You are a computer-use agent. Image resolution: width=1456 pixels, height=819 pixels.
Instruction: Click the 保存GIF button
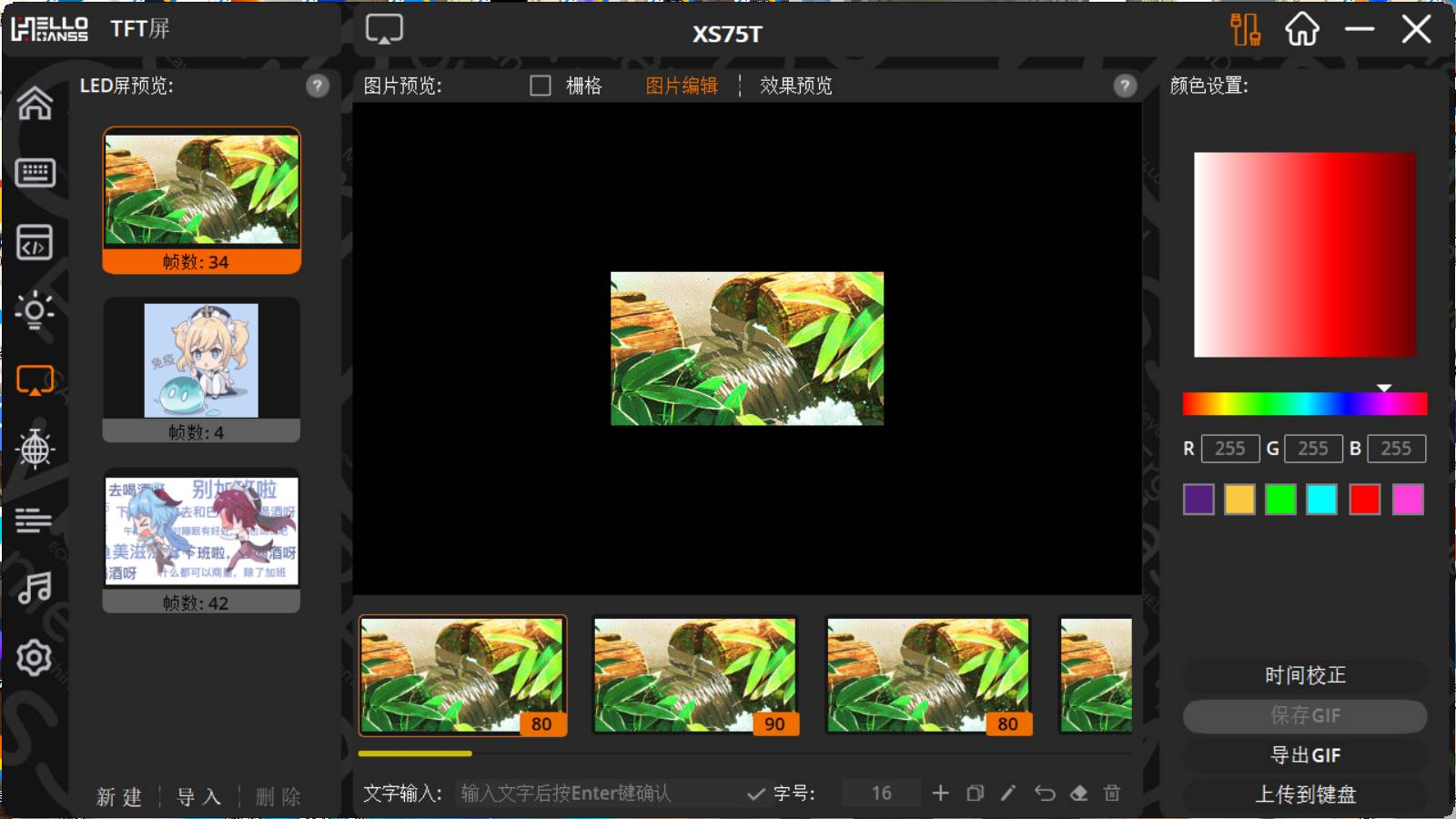(x=1305, y=715)
